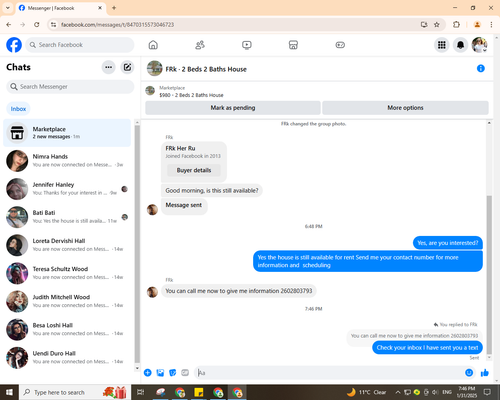The width and height of the screenshot is (500, 400).
Task: Open the Marketplace chats entry
Action: click(67, 133)
